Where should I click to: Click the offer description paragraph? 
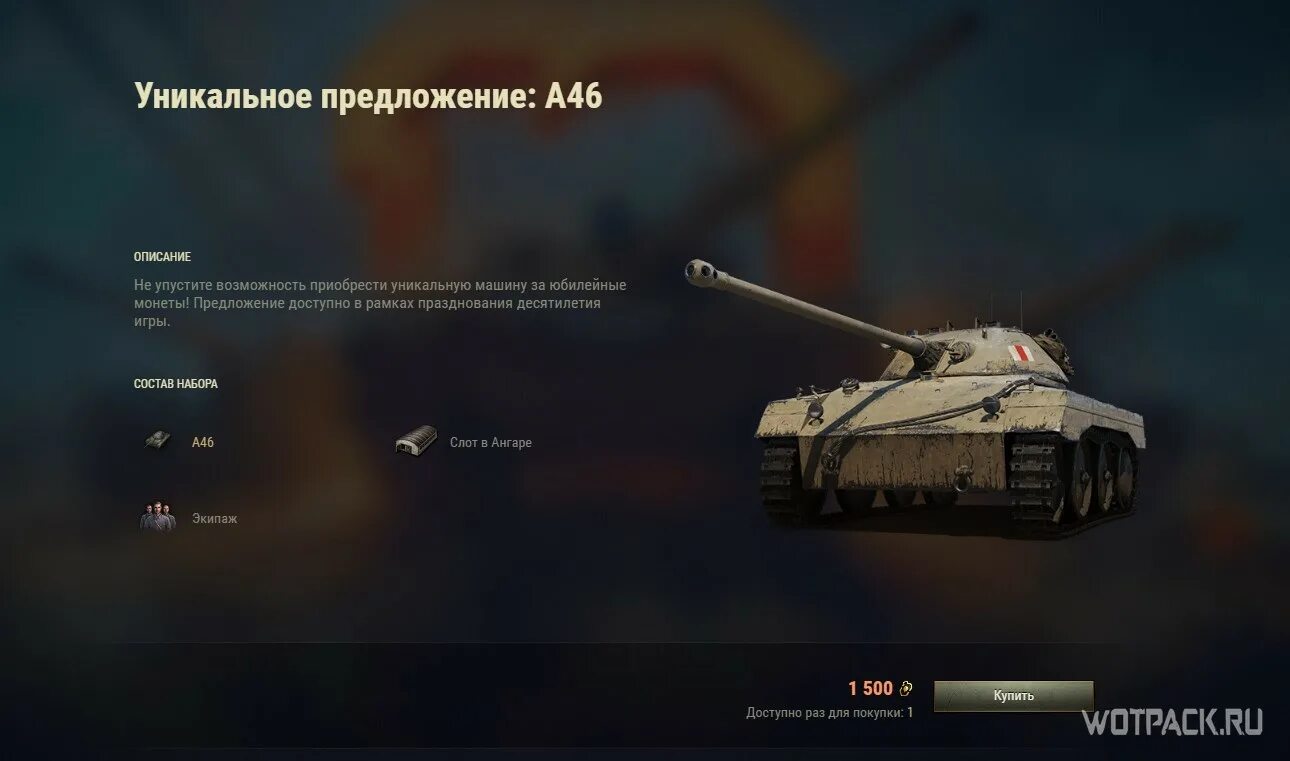pyautogui.click(x=380, y=303)
